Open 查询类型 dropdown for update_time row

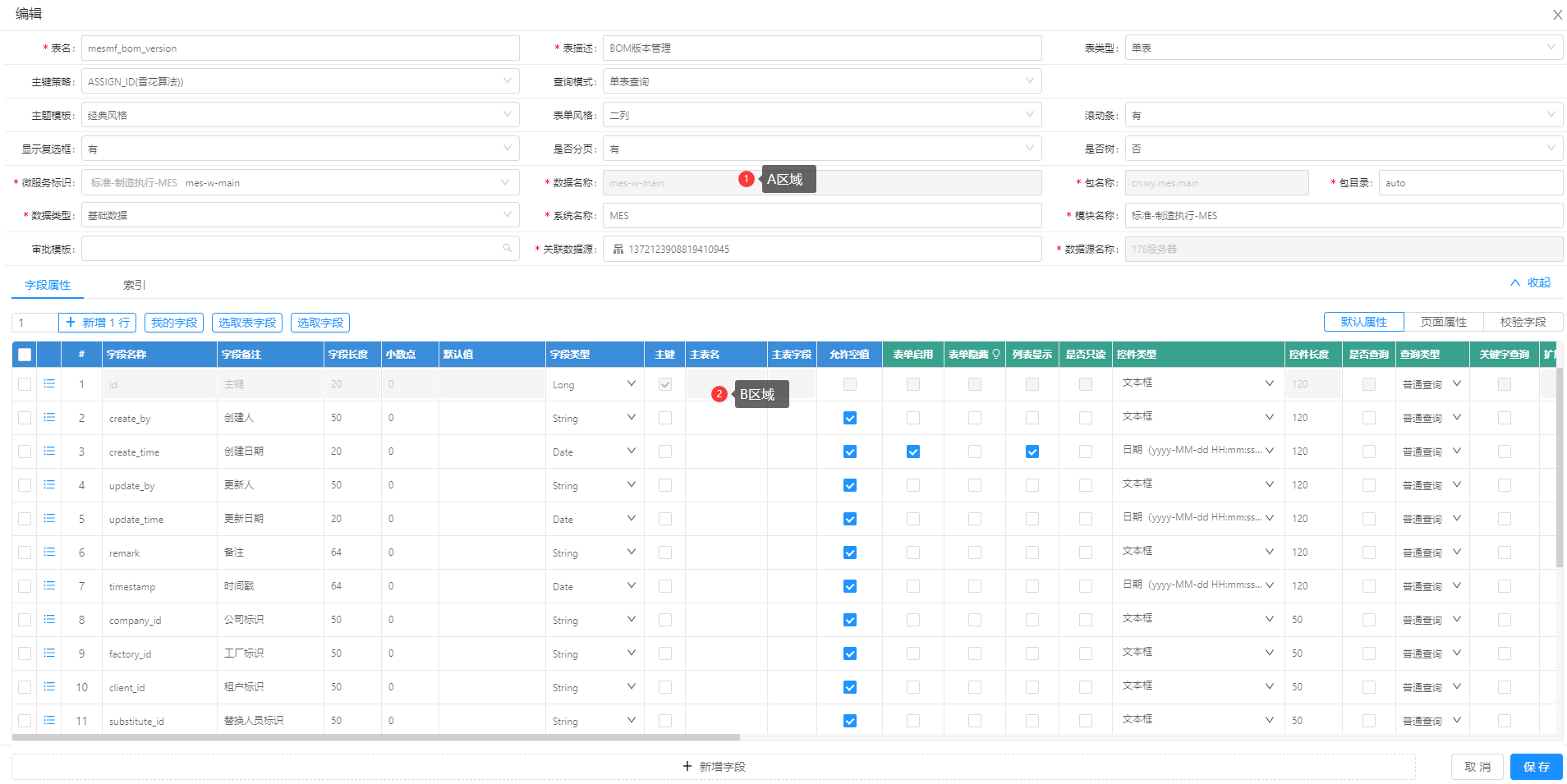[x=1431, y=519]
